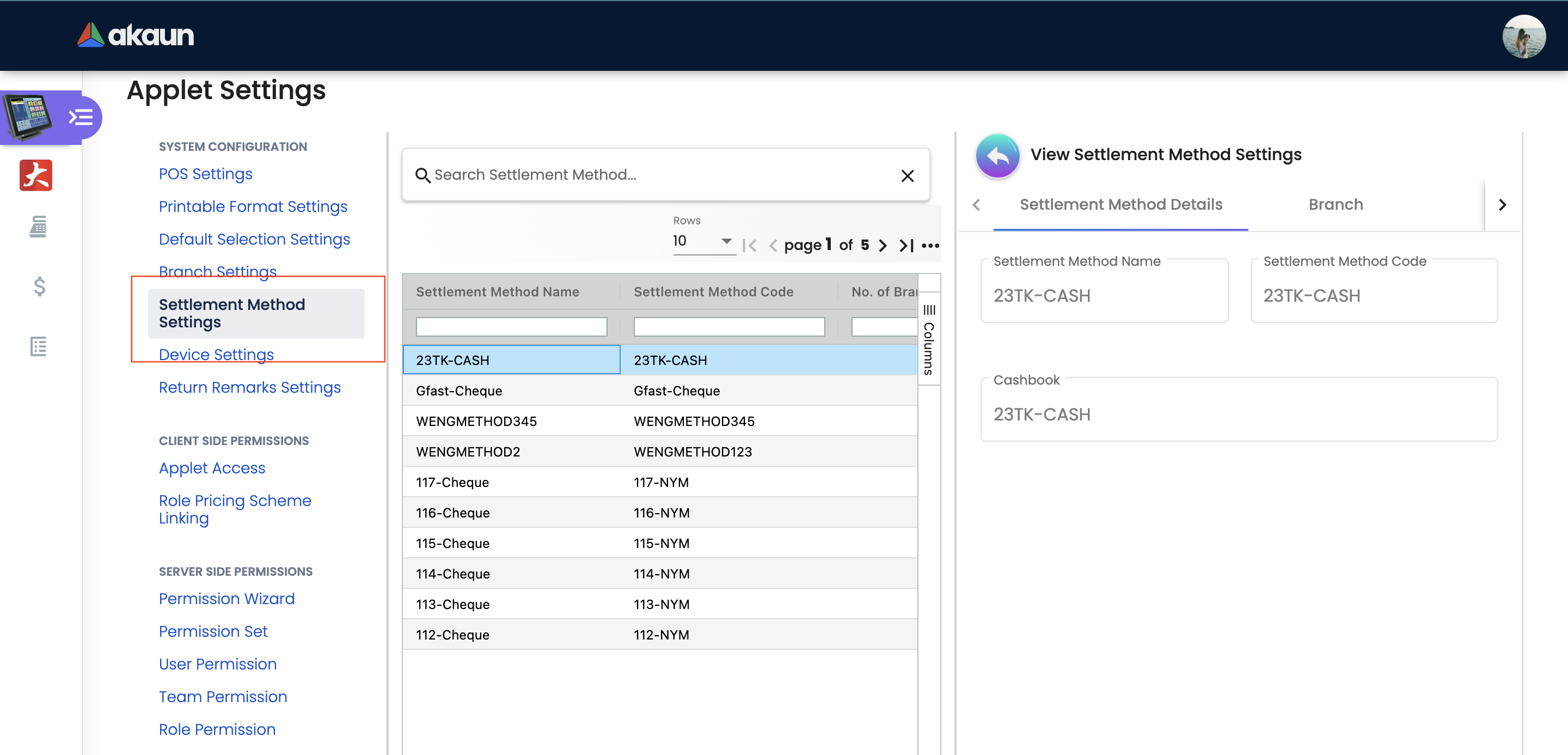
Task: Toggle the sidebar menu expand icon
Action: click(x=81, y=117)
